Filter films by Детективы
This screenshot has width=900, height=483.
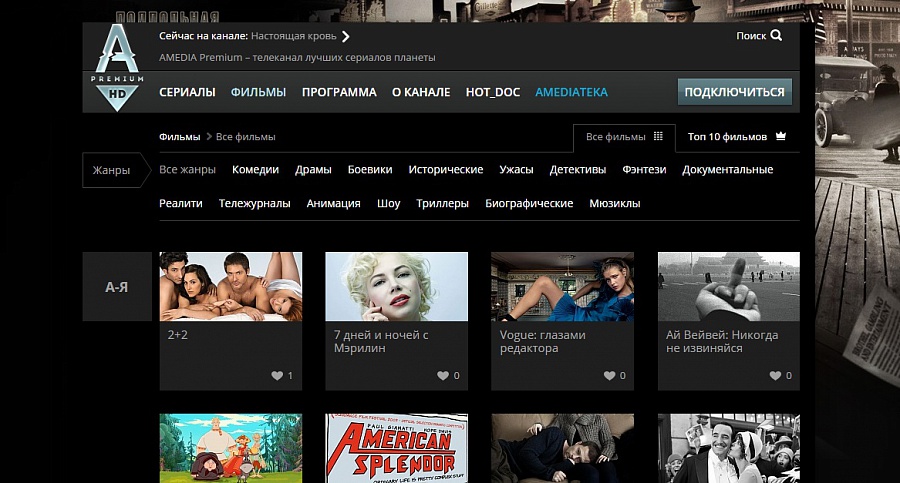point(578,169)
